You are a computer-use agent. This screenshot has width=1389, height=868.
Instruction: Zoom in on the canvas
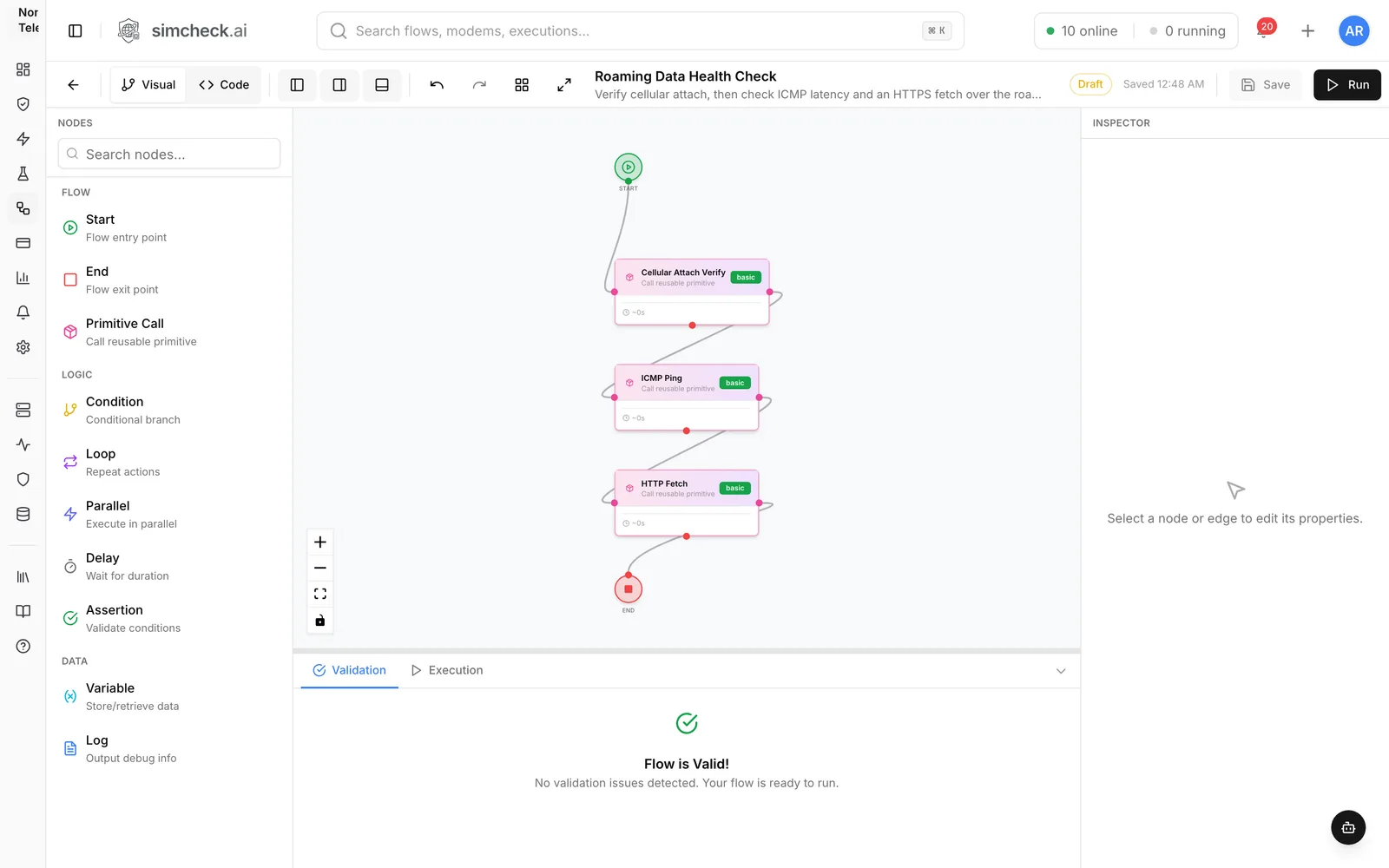320,542
